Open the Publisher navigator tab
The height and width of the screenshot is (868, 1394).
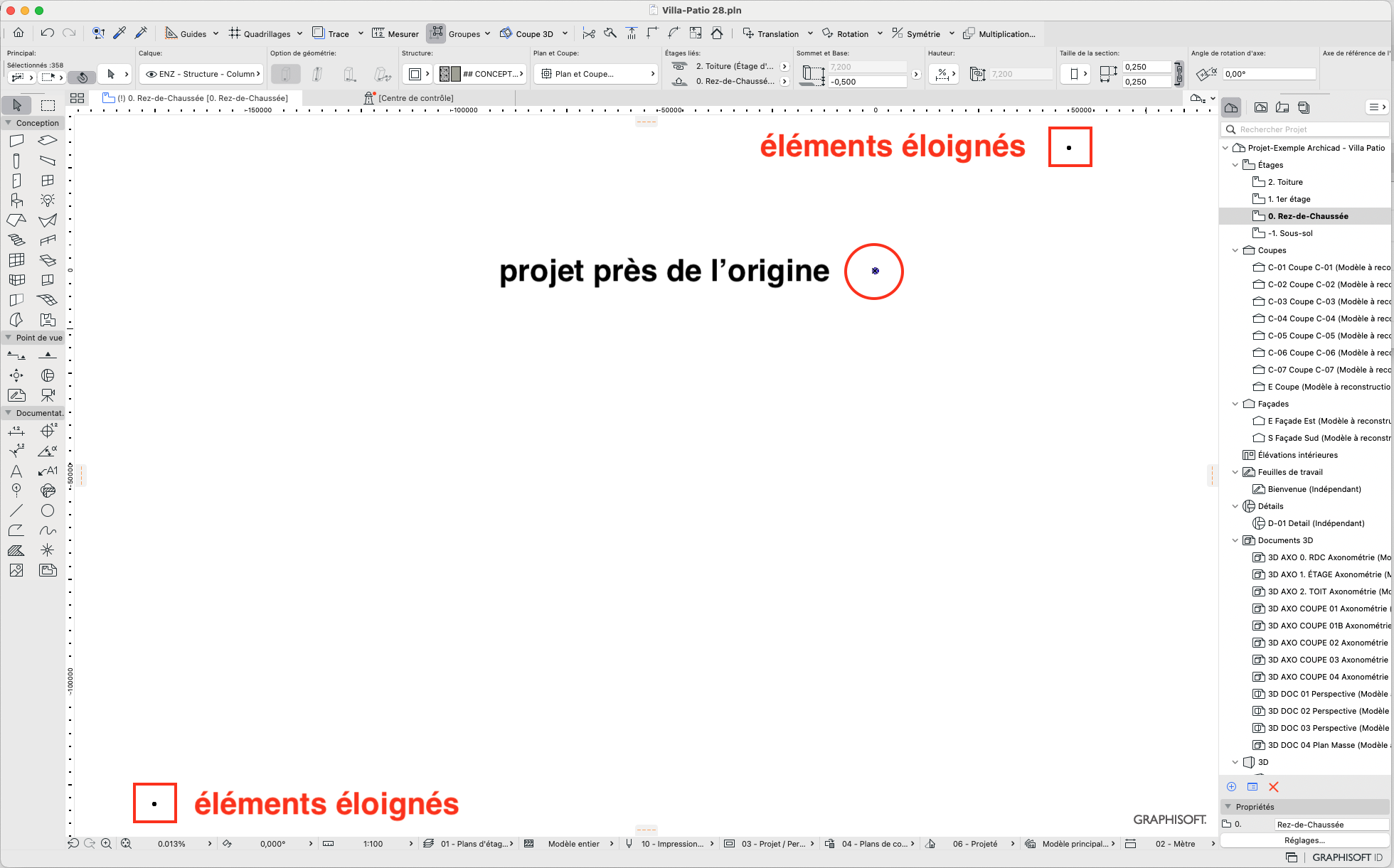pyautogui.click(x=1304, y=107)
